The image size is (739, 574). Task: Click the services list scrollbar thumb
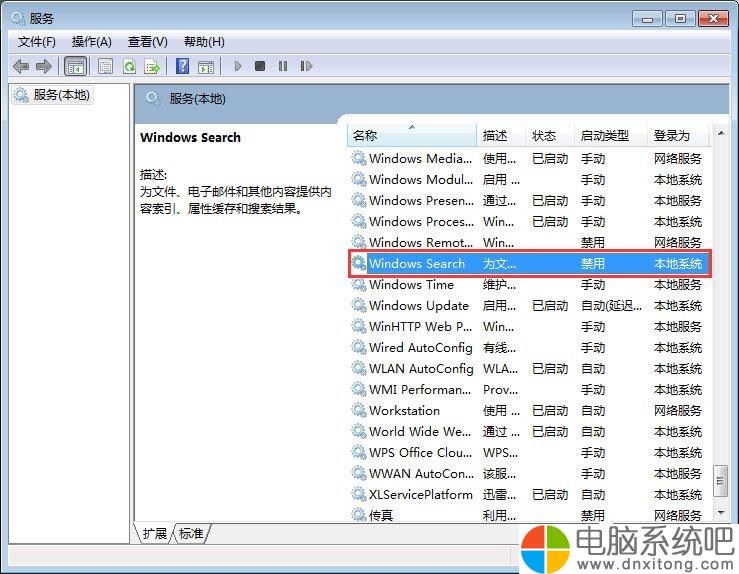click(x=721, y=481)
